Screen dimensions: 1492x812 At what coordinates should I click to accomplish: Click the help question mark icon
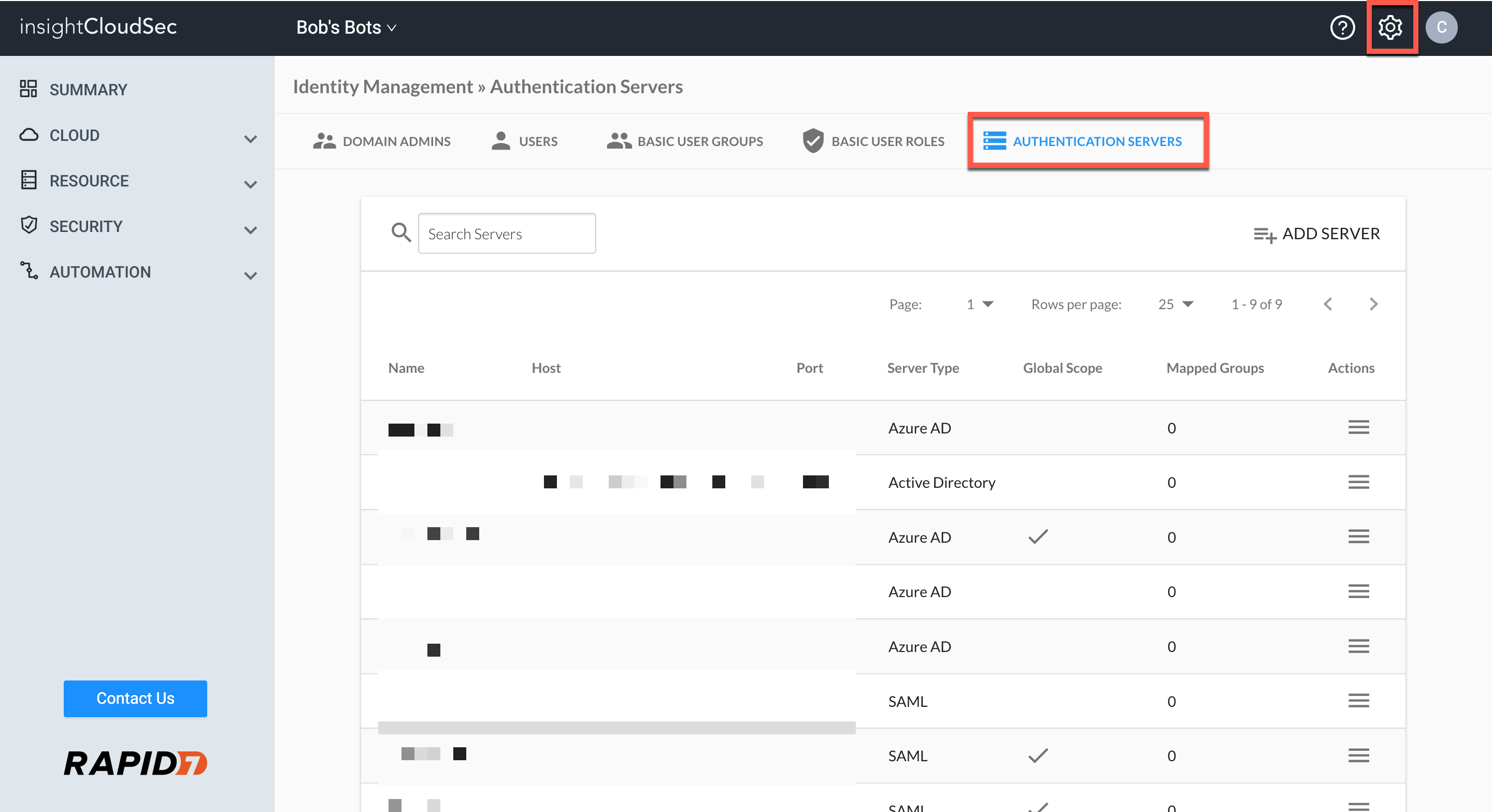coord(1342,27)
